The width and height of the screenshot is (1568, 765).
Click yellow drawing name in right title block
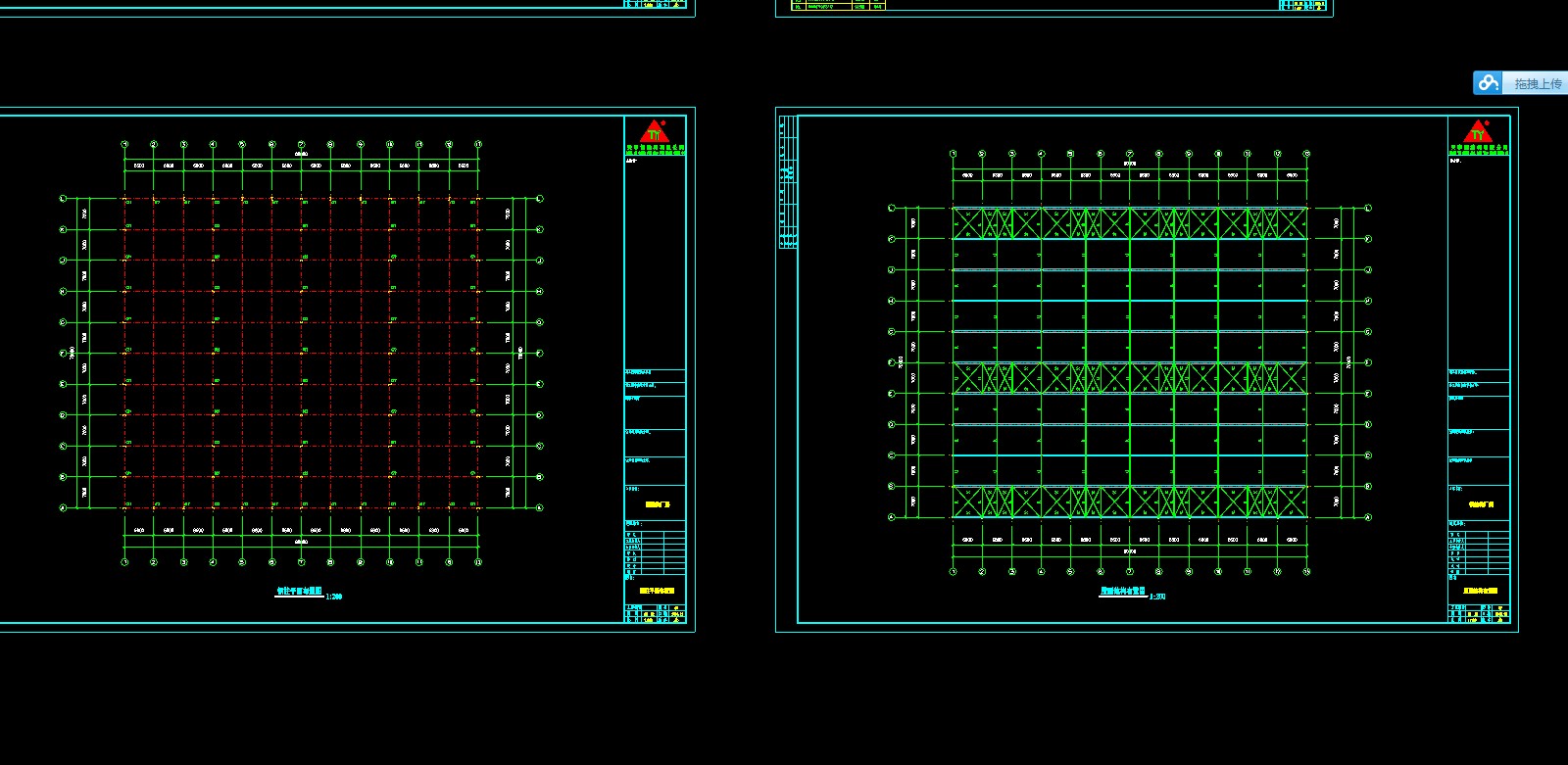point(1480,591)
